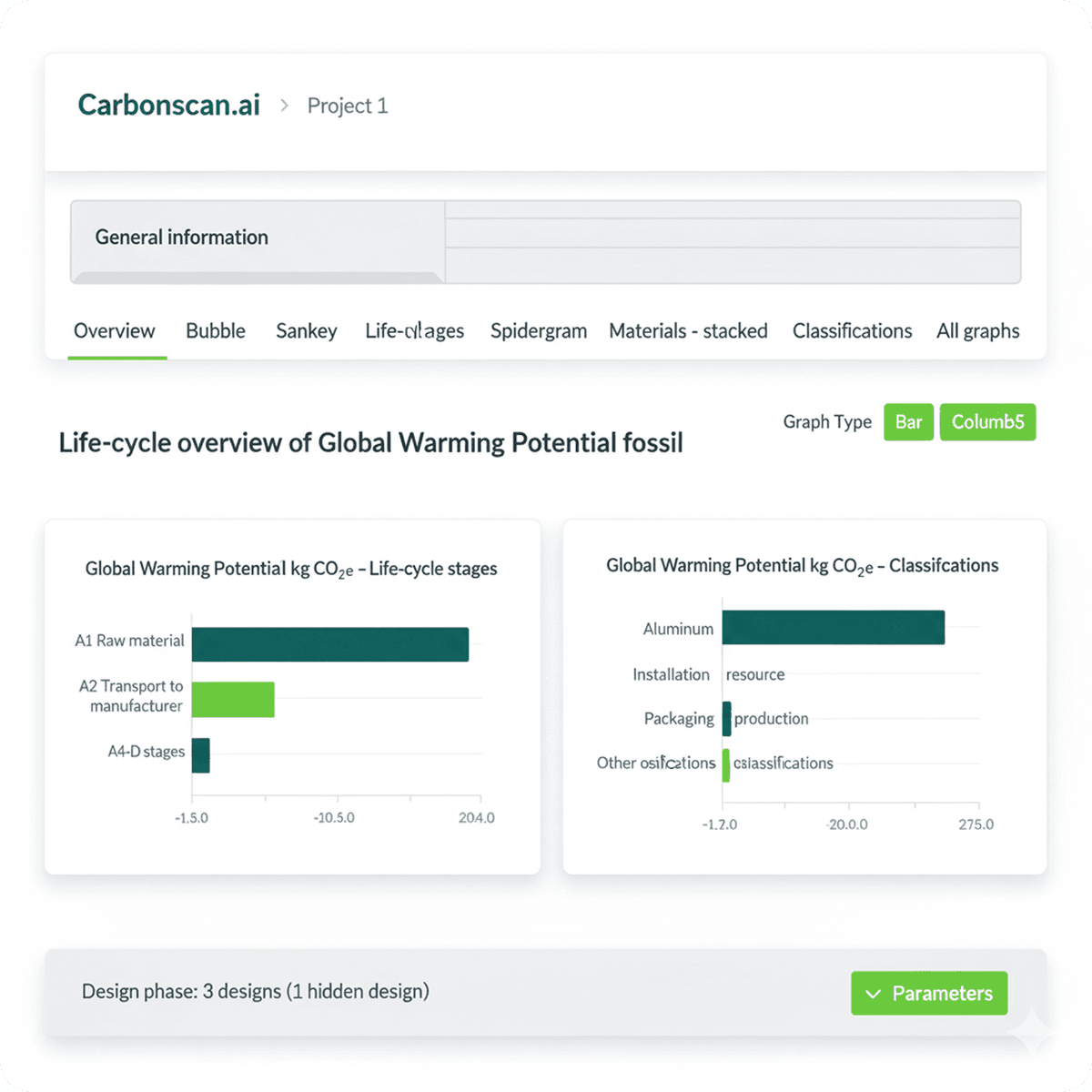Return to the Overview tab
The width and height of the screenshot is (1092, 1092).
[115, 331]
